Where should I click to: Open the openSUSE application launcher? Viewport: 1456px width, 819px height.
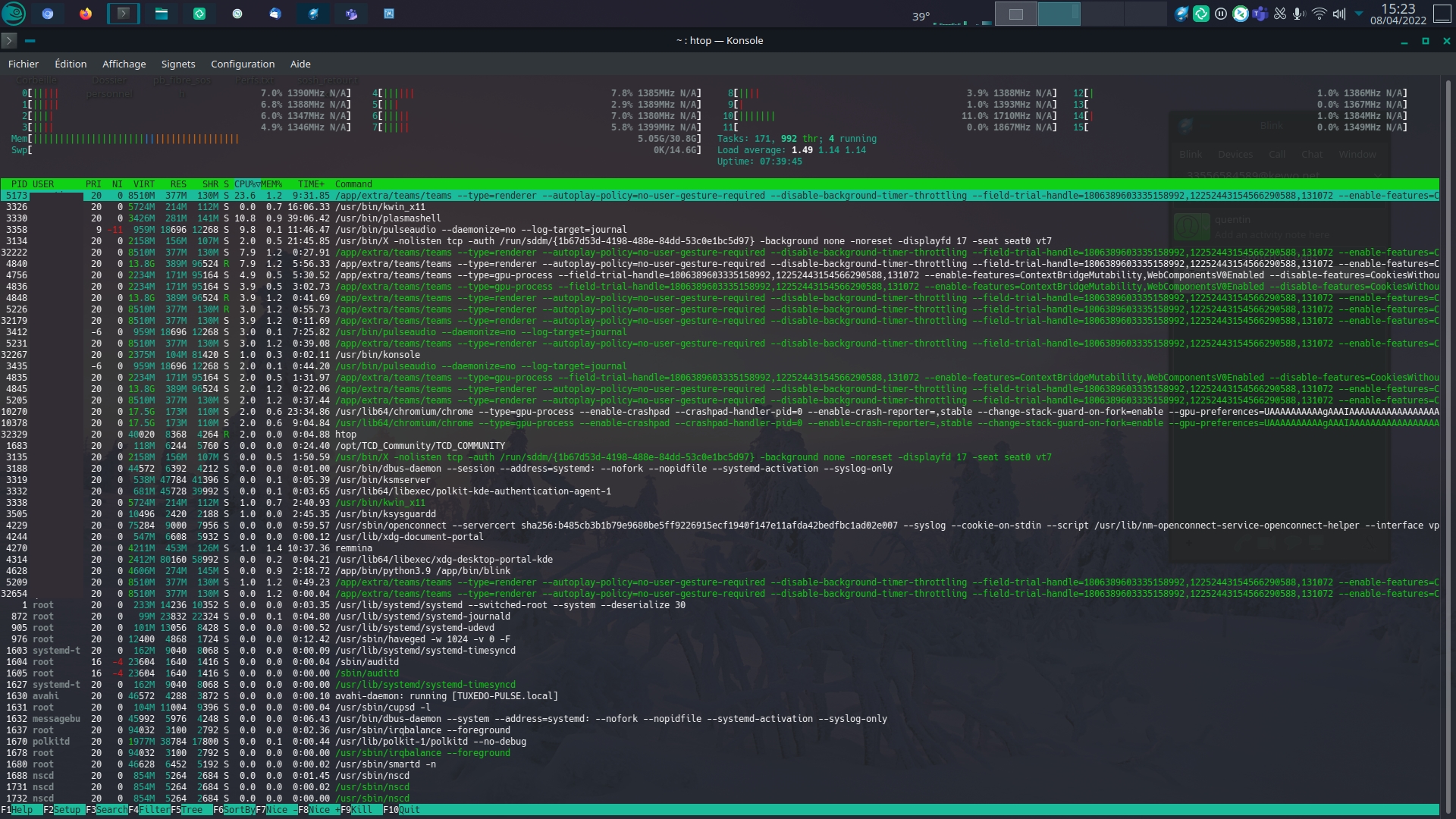(x=14, y=14)
